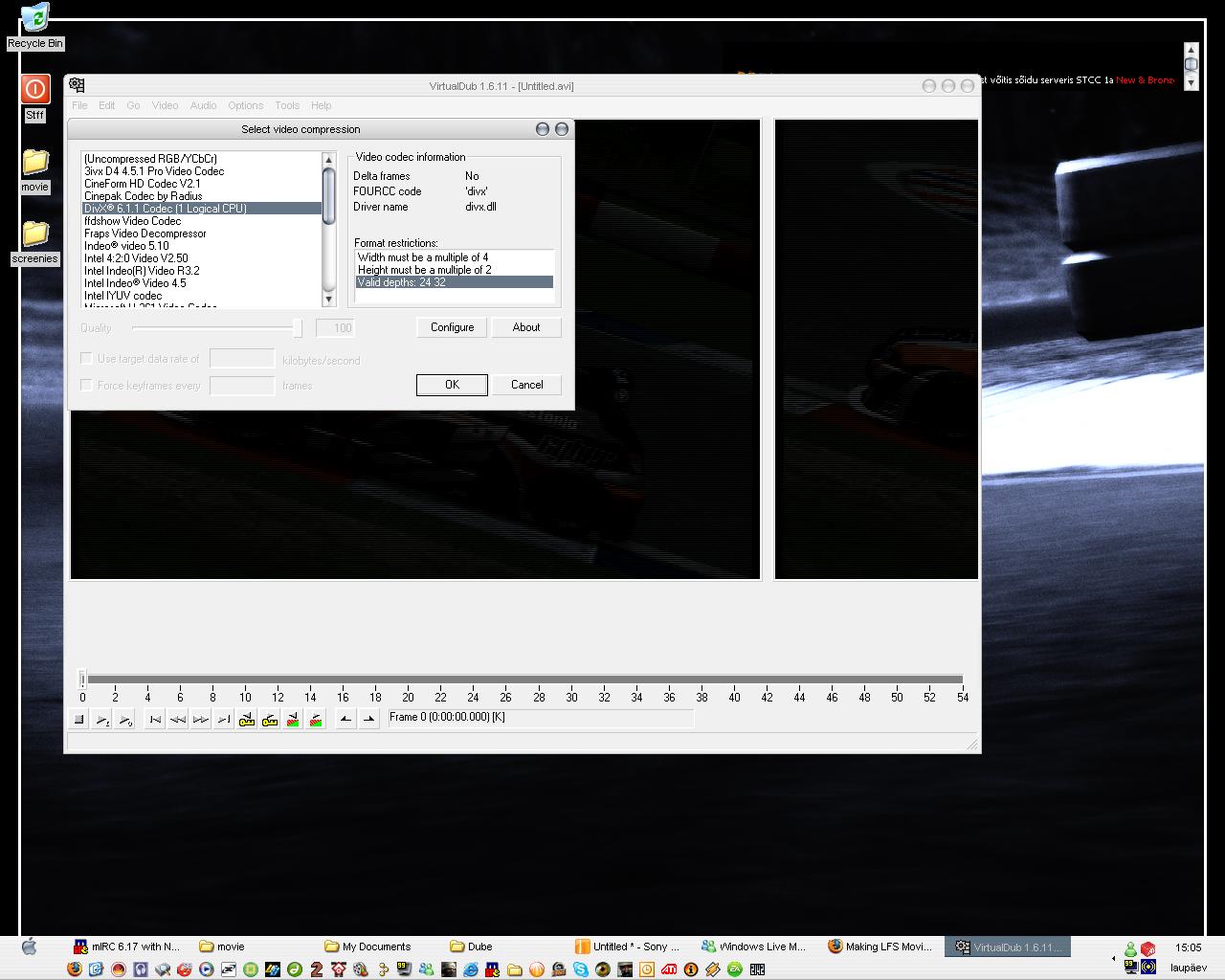Click the Stop playback button

coord(79,719)
